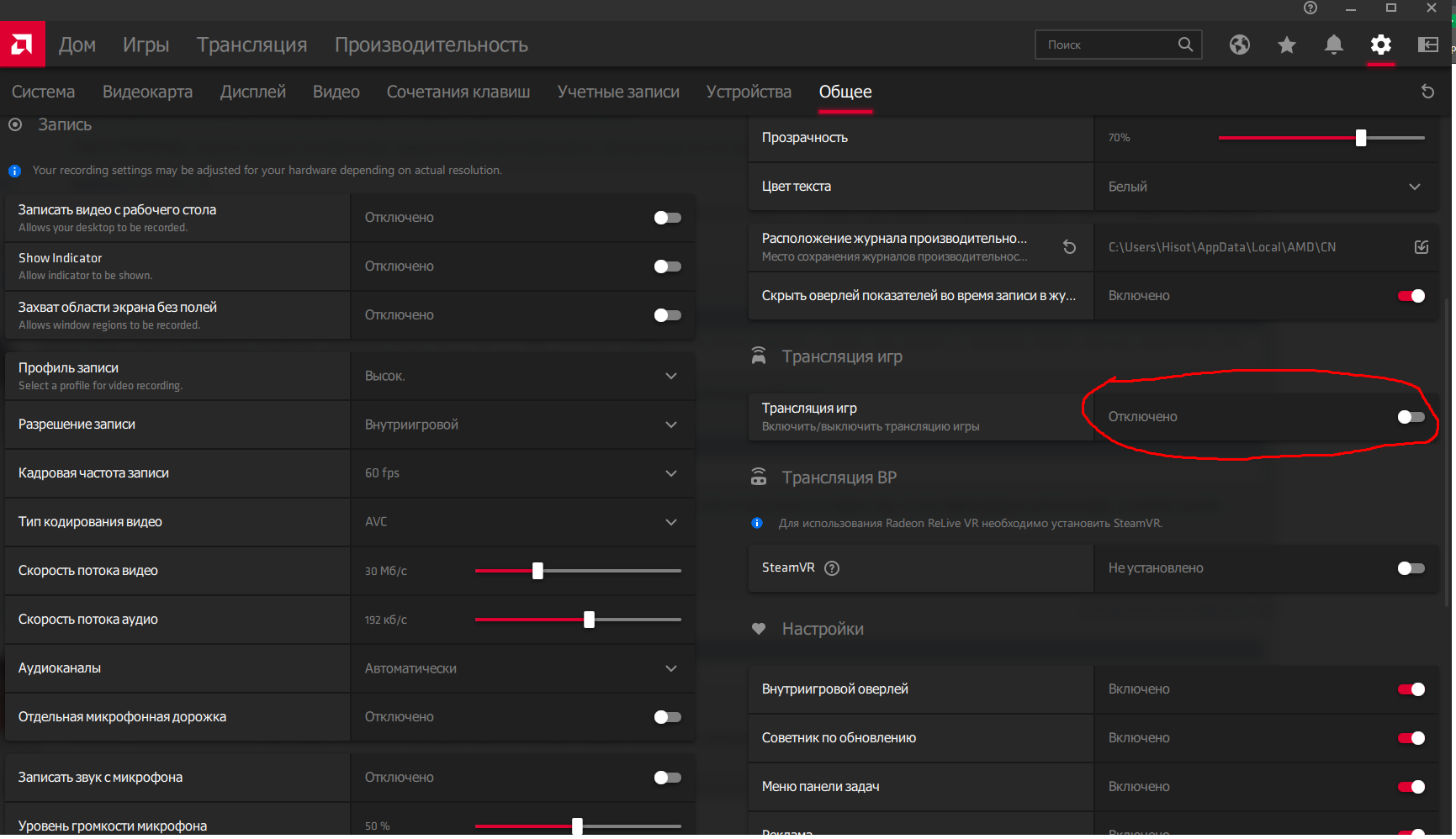
Task: Enable the Трансляция игр toggle
Action: point(1411,417)
